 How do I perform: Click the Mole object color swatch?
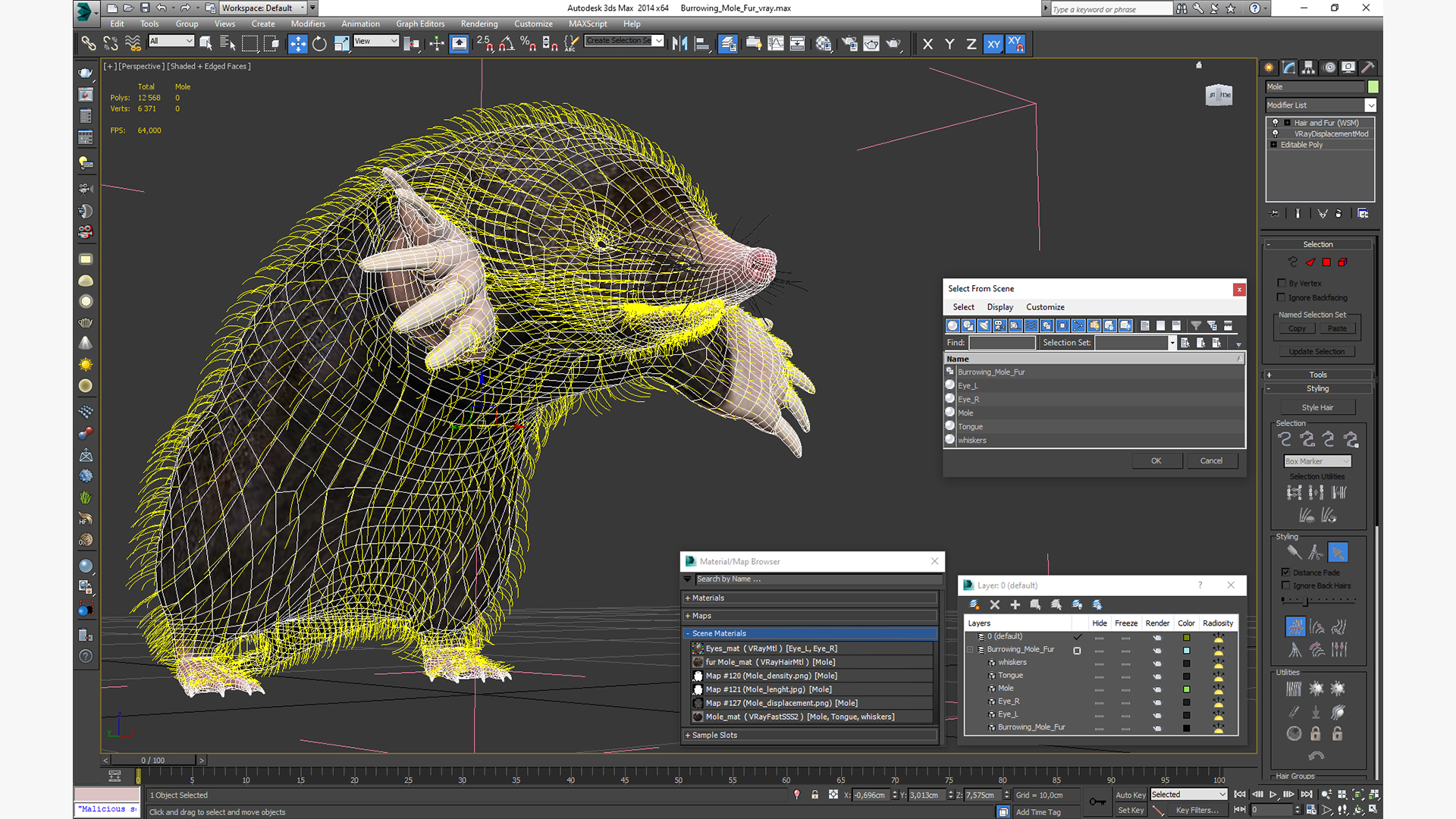[x=1373, y=87]
